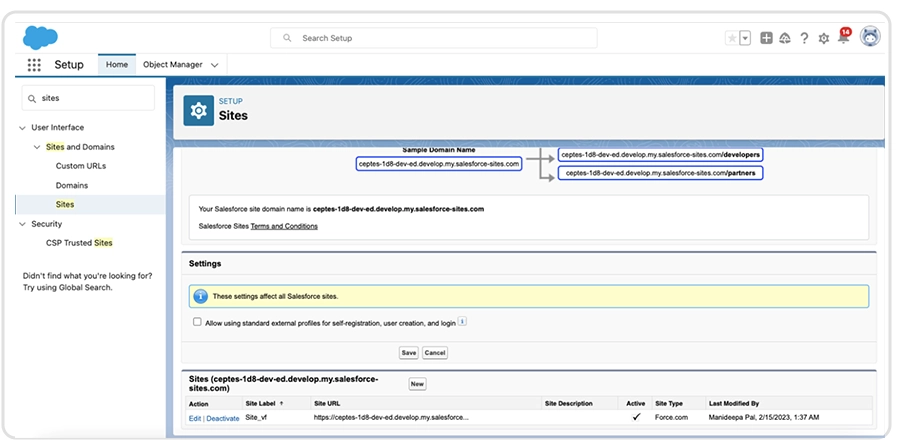Open the Trailhead guidance icon
This screenshot has height=444, width=900.
[x=785, y=38]
